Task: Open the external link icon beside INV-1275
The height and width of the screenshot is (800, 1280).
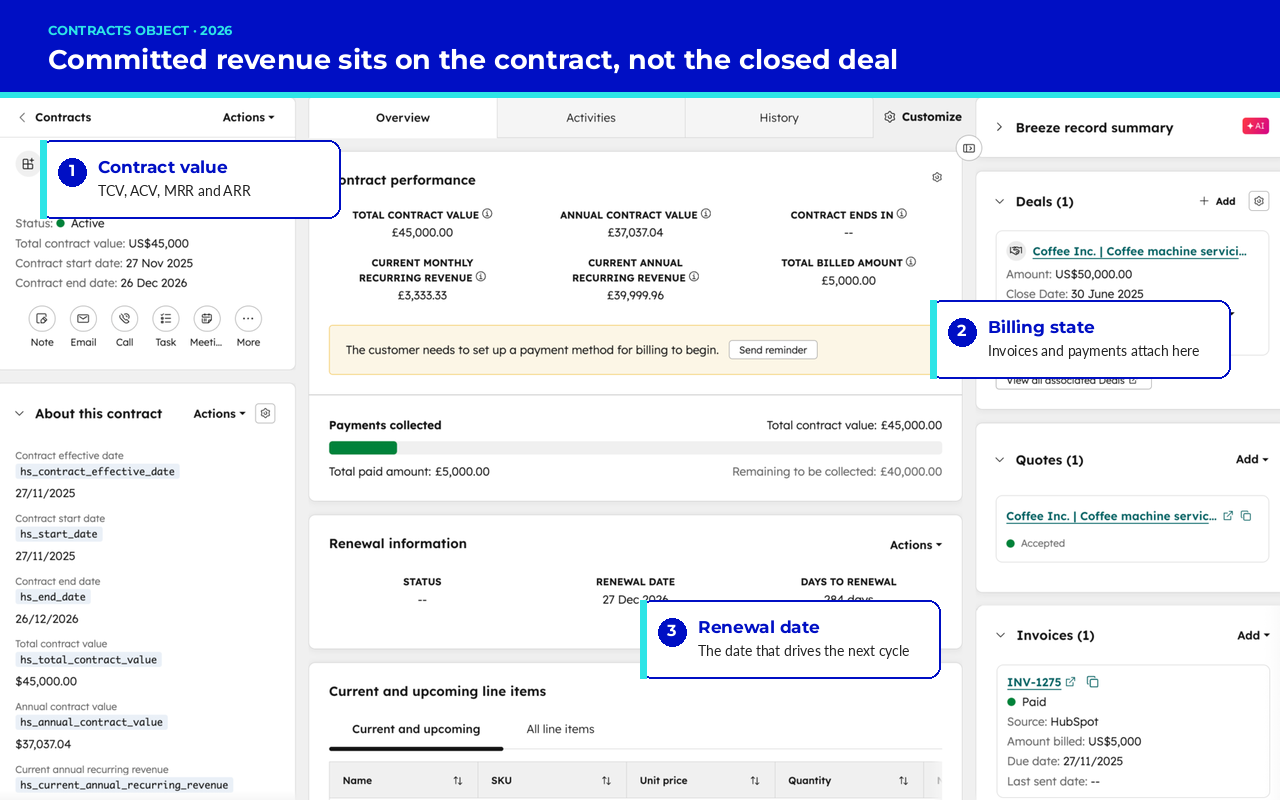Action: [x=1070, y=682]
